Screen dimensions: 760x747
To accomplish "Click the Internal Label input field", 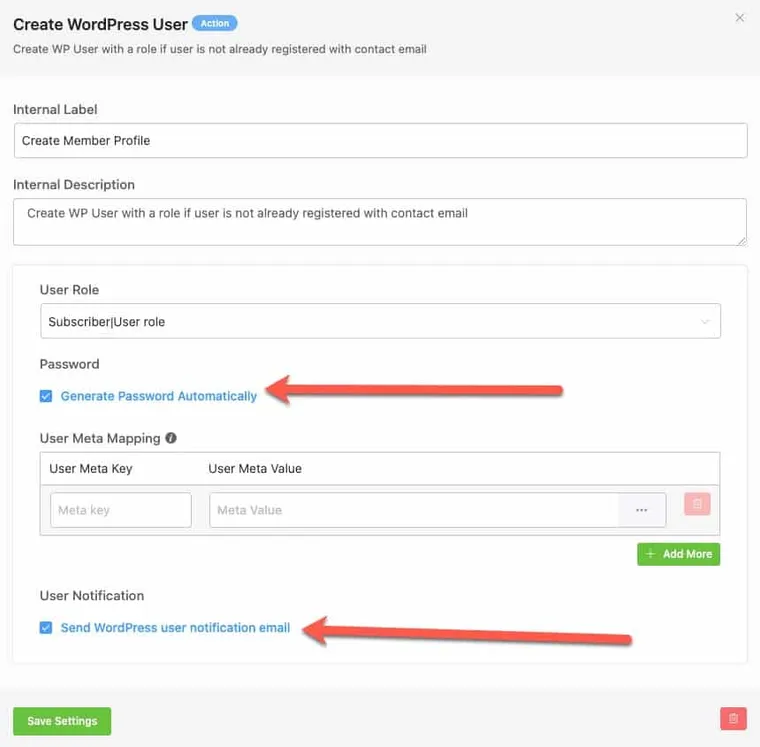I will pos(380,141).
